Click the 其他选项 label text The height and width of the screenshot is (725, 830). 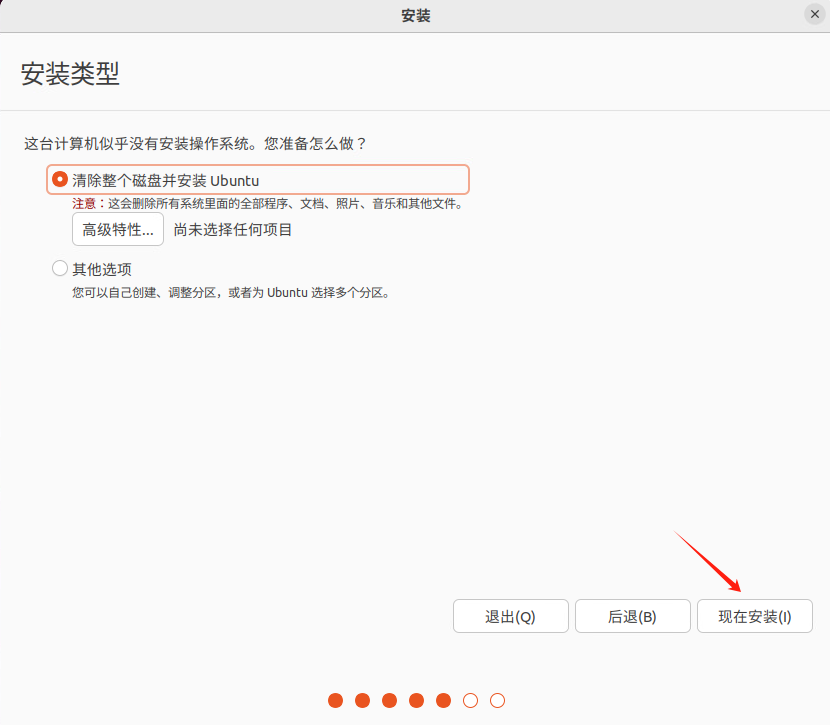coord(102,269)
